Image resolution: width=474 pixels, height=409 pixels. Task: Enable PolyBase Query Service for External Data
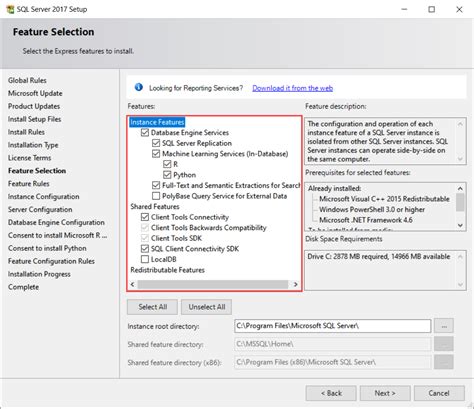coord(156,196)
